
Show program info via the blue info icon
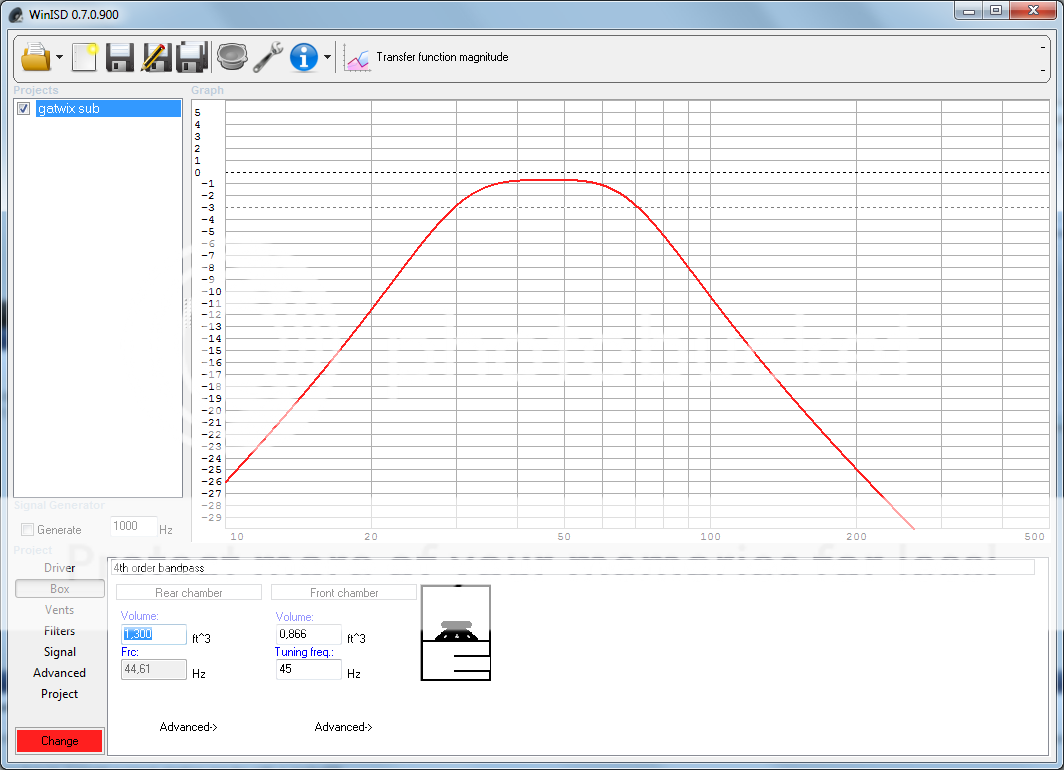[305, 57]
